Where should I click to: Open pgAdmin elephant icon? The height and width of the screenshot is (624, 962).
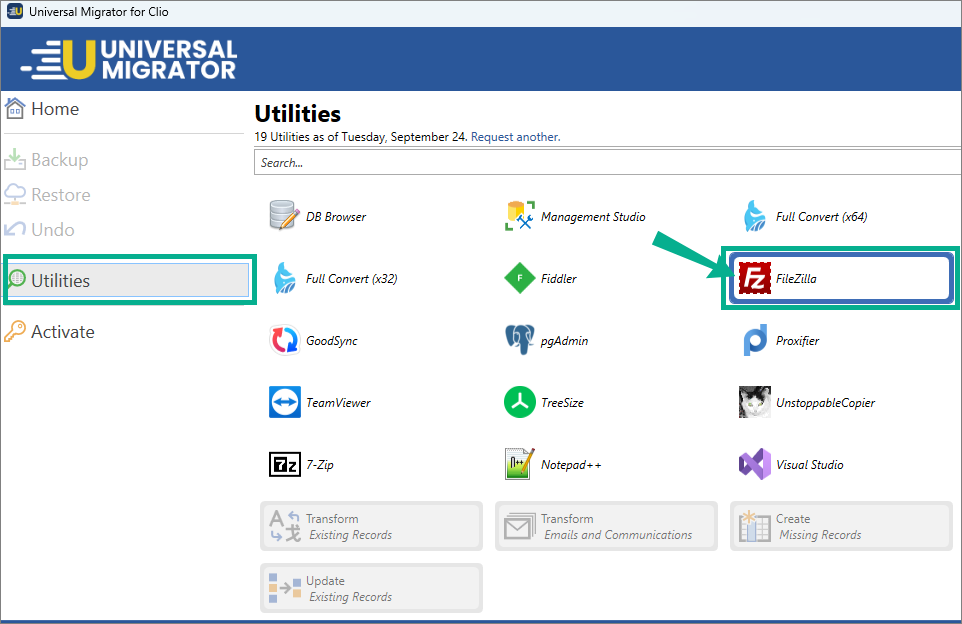coord(520,340)
